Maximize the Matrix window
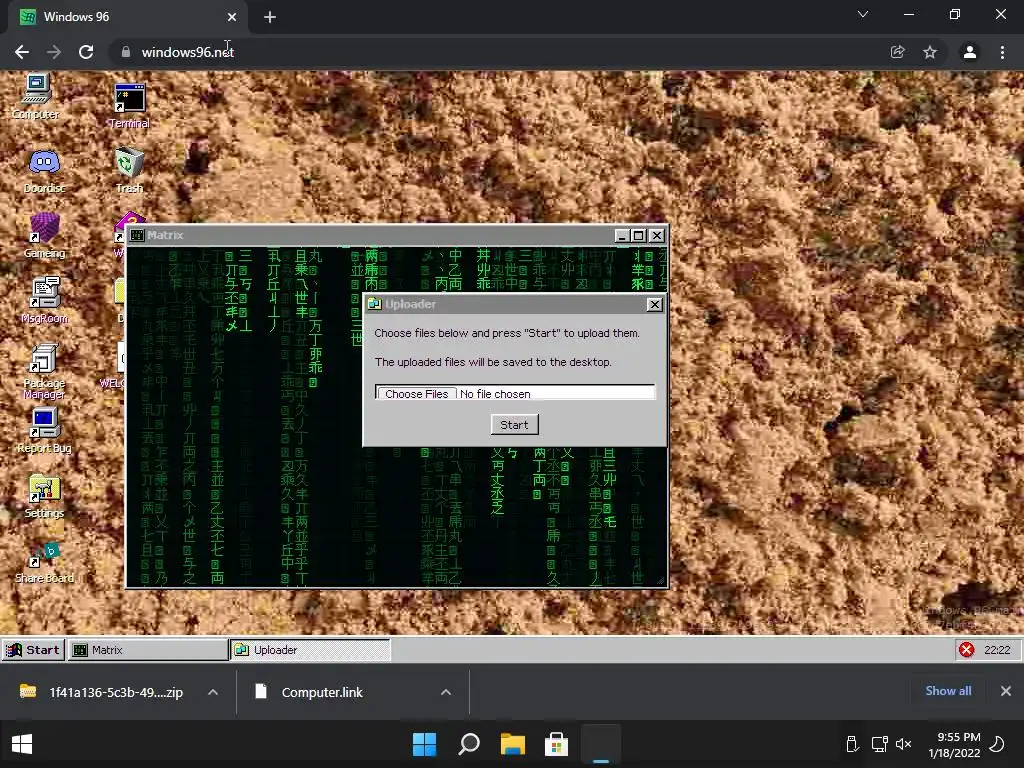The image size is (1024, 768). click(639, 235)
